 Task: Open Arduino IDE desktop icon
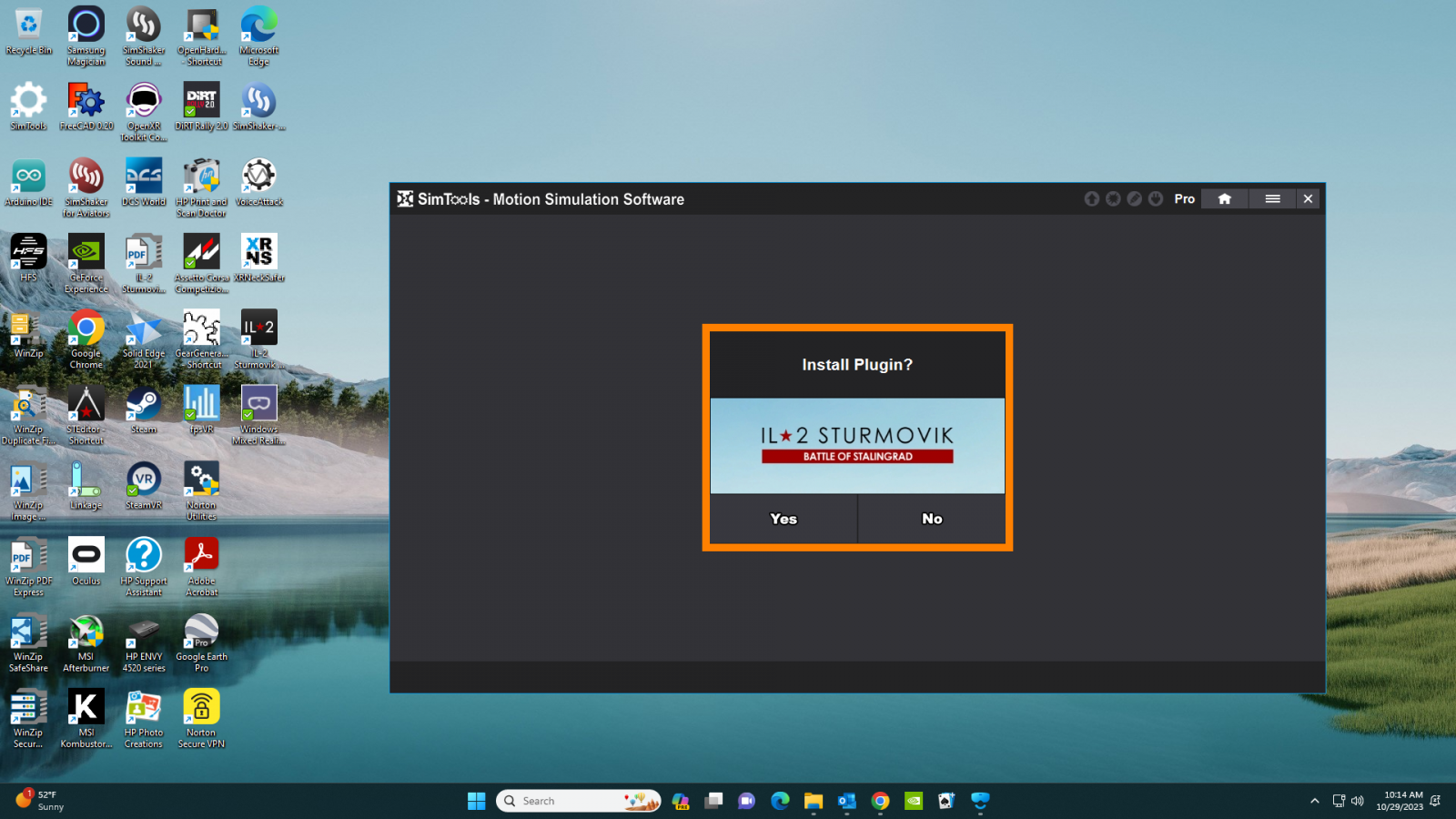(28, 183)
